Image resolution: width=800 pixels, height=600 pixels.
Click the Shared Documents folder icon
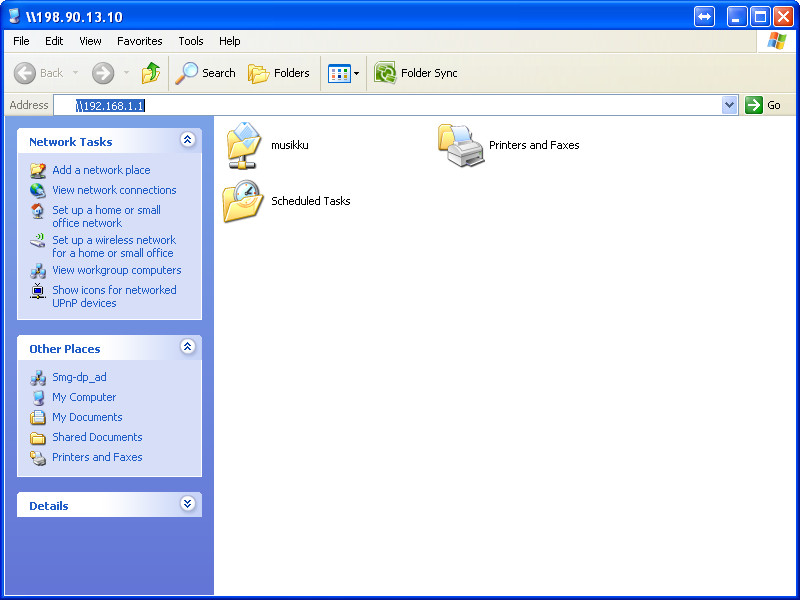coord(38,438)
